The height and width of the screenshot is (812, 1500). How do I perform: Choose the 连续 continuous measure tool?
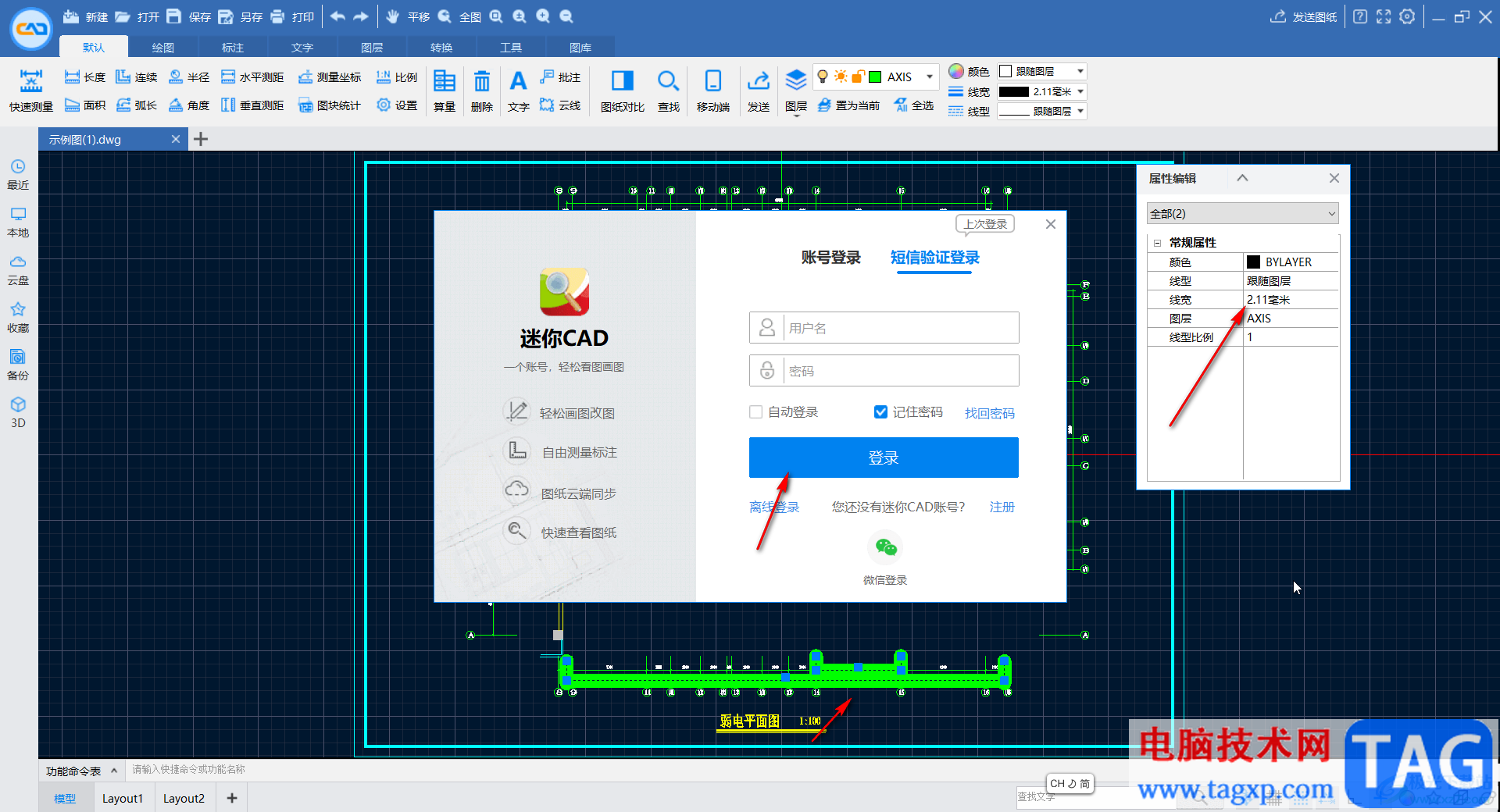point(136,77)
